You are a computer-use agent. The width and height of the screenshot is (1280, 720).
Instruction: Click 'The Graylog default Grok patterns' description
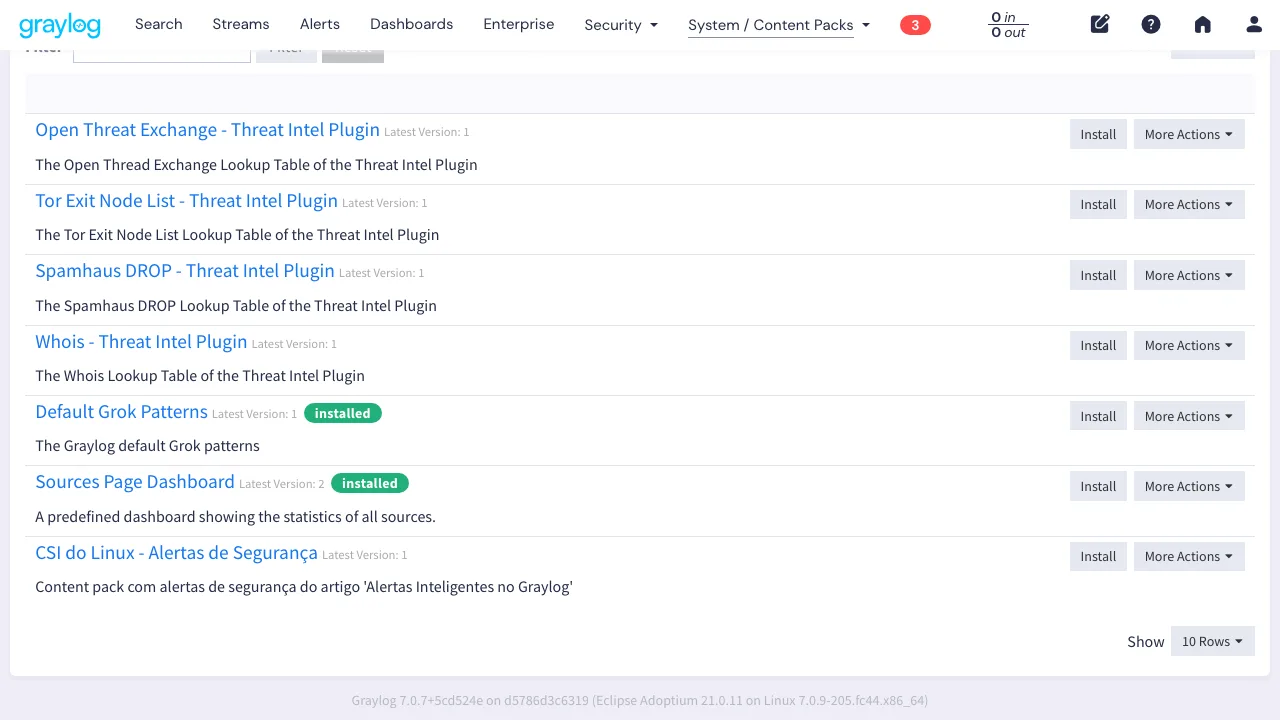pos(147,446)
